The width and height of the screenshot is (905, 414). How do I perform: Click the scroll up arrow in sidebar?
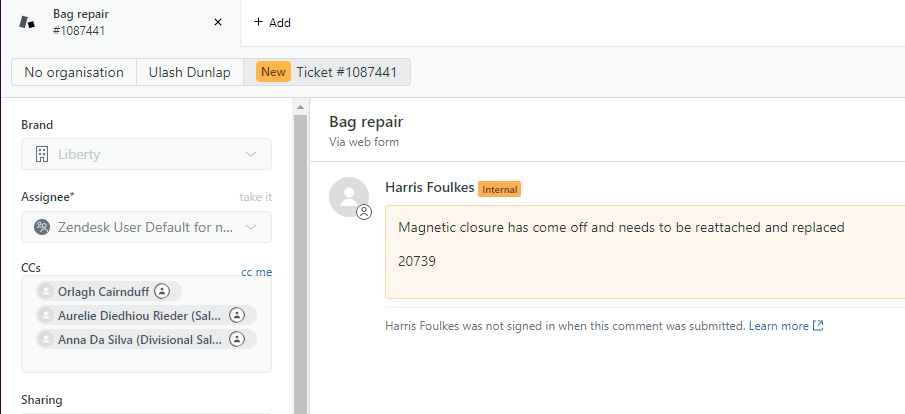click(300, 107)
